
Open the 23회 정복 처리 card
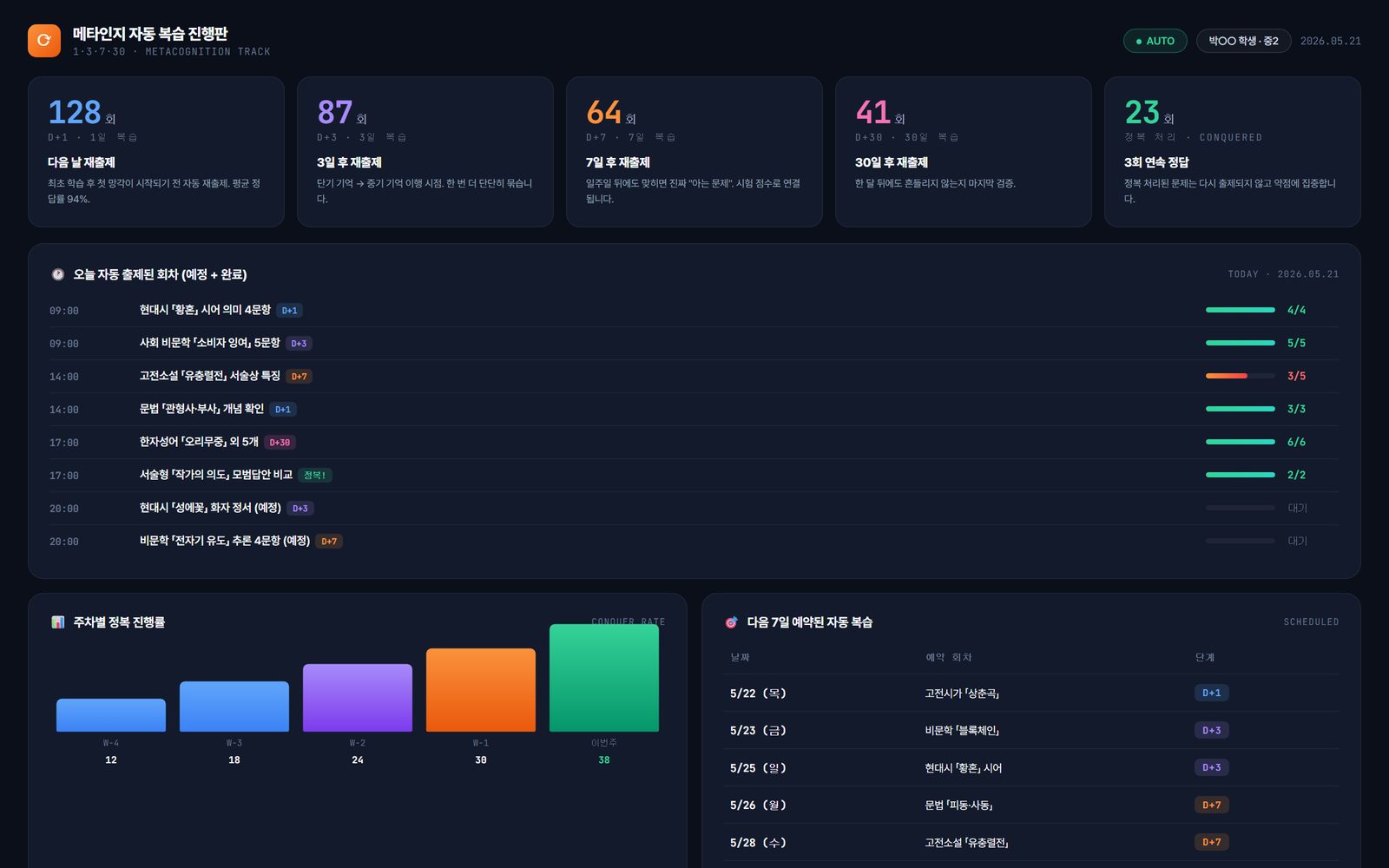tap(1233, 152)
